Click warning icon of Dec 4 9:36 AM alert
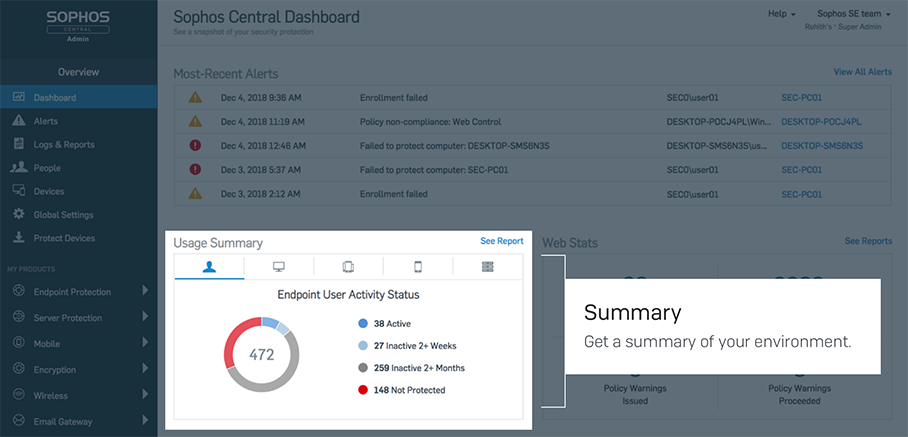The image size is (908, 437). 195,97
